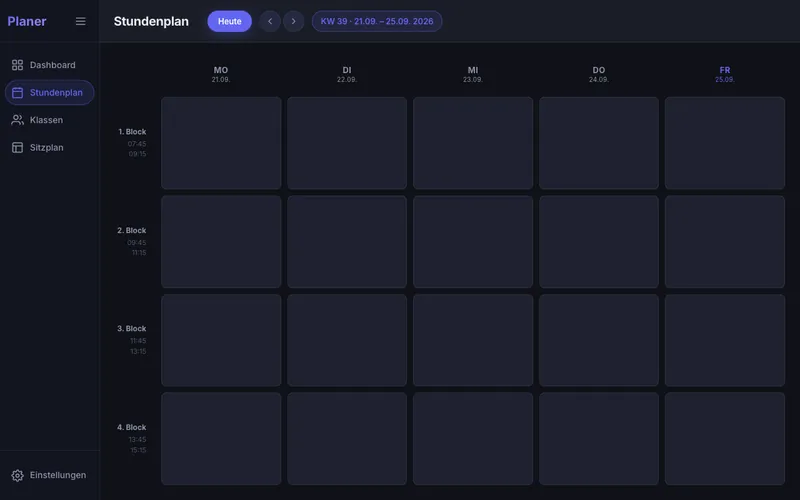Screen dimensions: 800x500
Task: Click the Einstellungen gear icon
Action: click(x=17, y=476)
